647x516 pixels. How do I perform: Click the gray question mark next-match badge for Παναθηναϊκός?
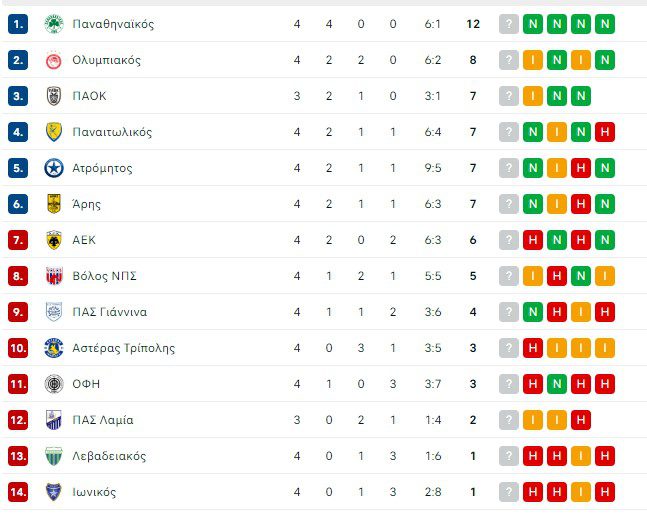click(509, 24)
